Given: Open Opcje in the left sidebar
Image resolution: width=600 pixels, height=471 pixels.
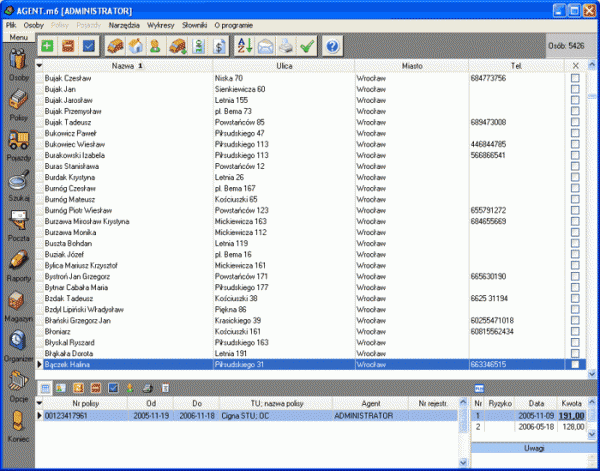Looking at the screenshot, I should [18, 386].
